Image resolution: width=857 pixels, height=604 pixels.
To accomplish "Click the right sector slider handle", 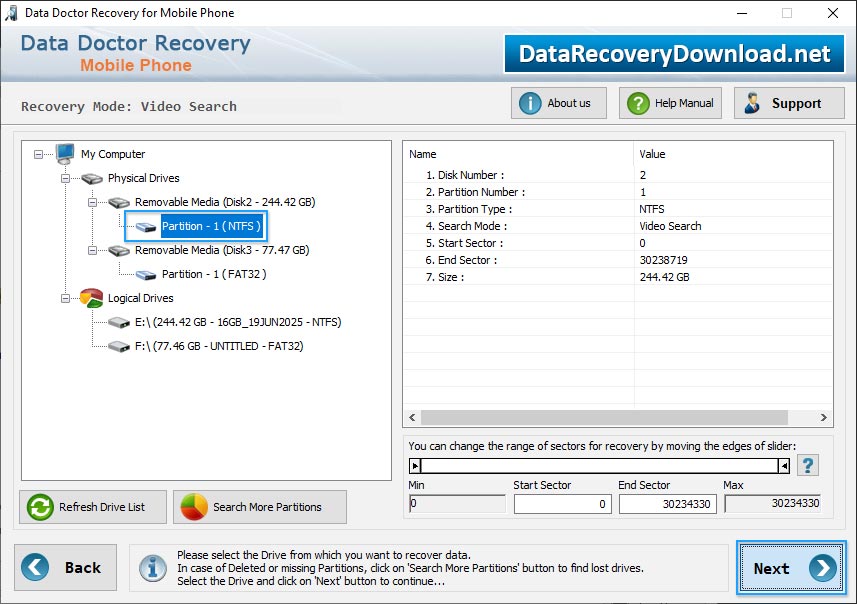I will click(784, 466).
